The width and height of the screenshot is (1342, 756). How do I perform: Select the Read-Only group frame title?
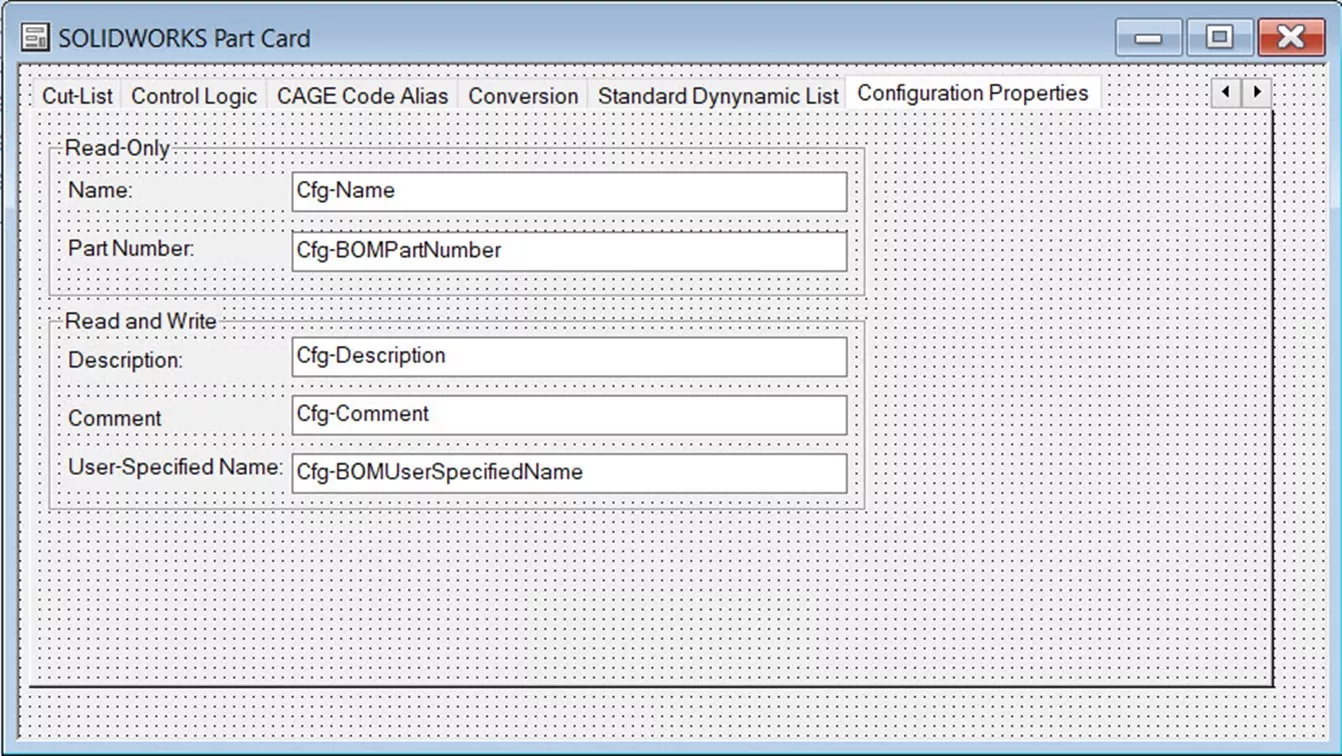pyautogui.click(x=117, y=148)
